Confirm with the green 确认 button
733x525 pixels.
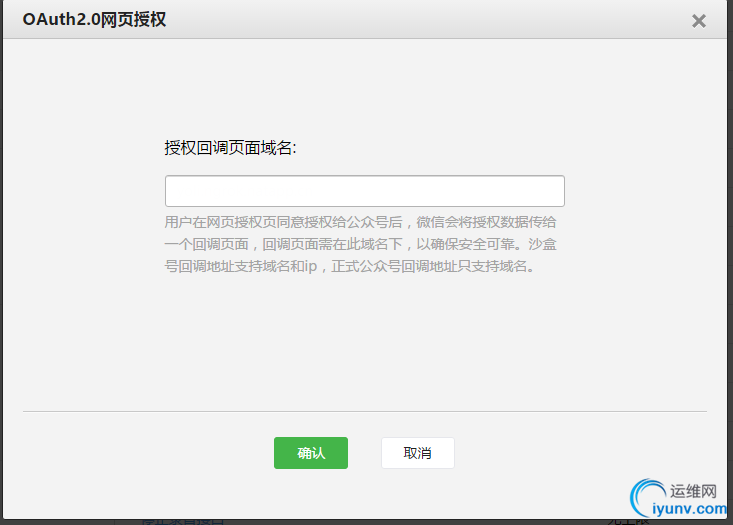[x=311, y=453]
